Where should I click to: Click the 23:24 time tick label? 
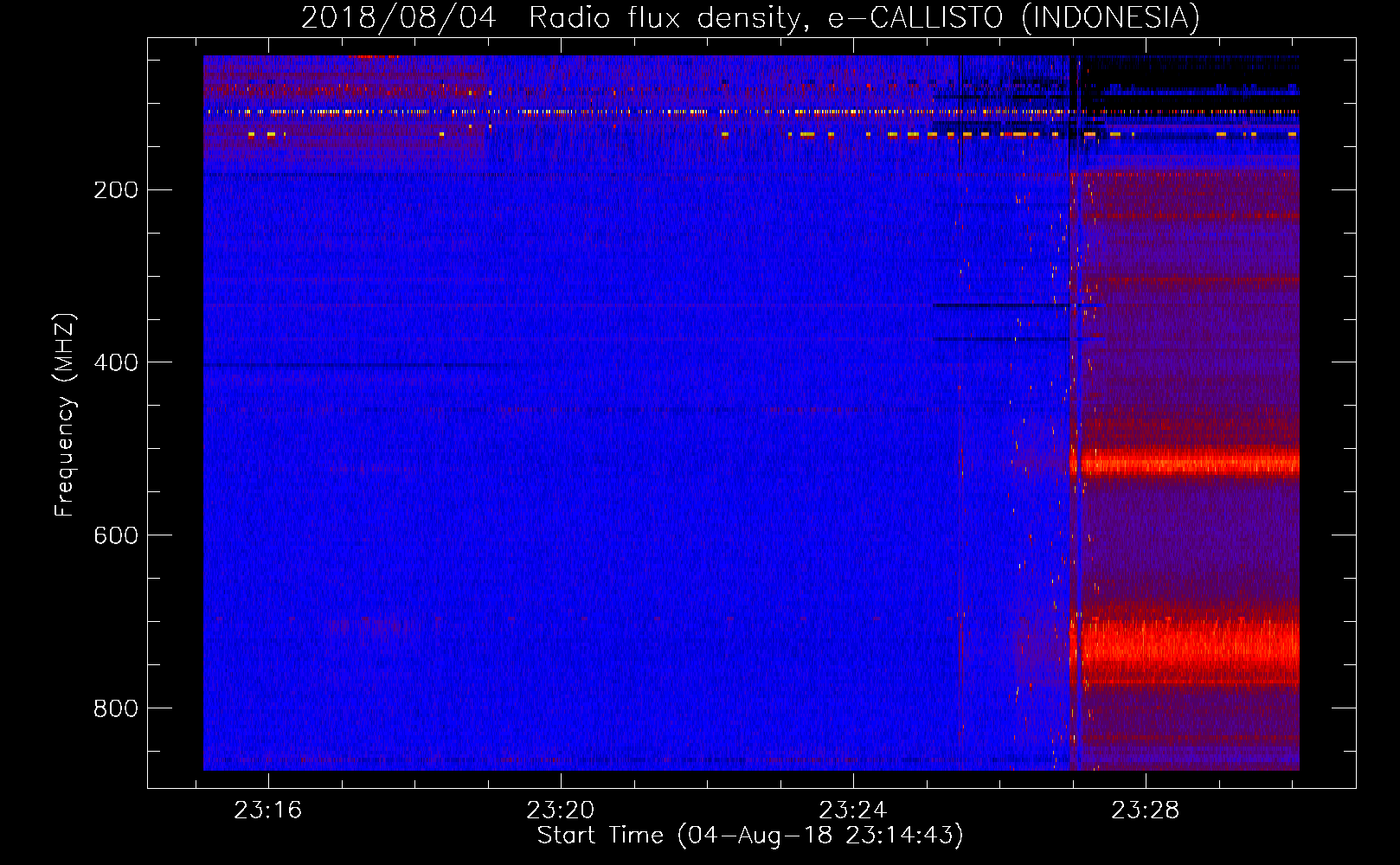[853, 811]
